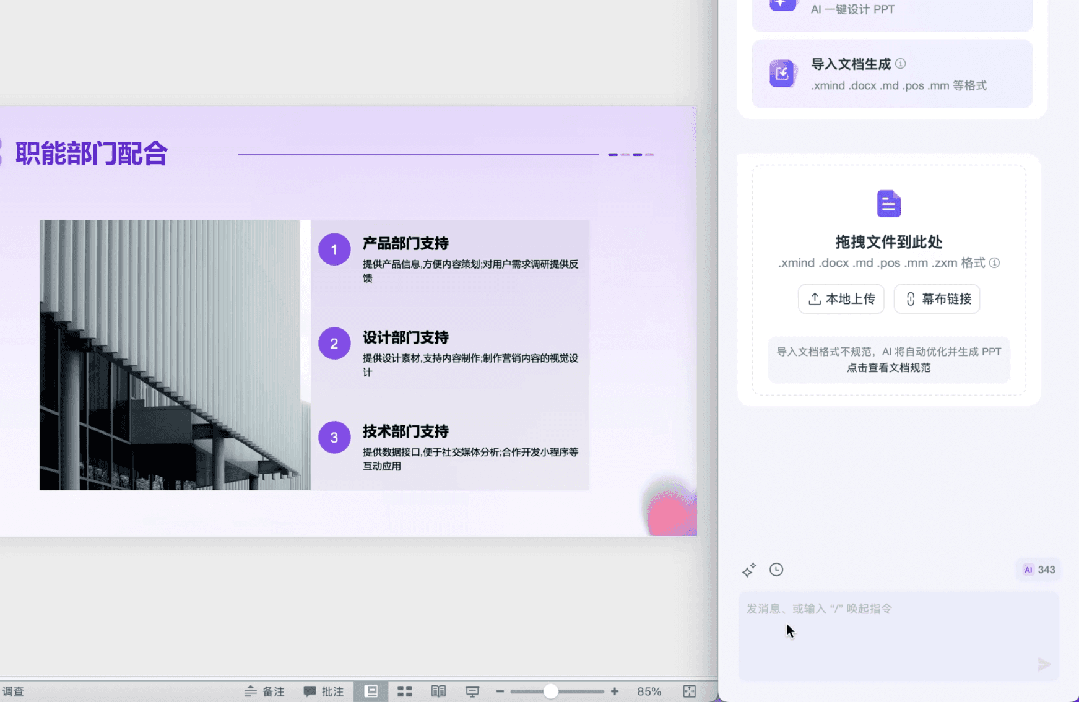Click the 本地上传 upload button

[841, 298]
